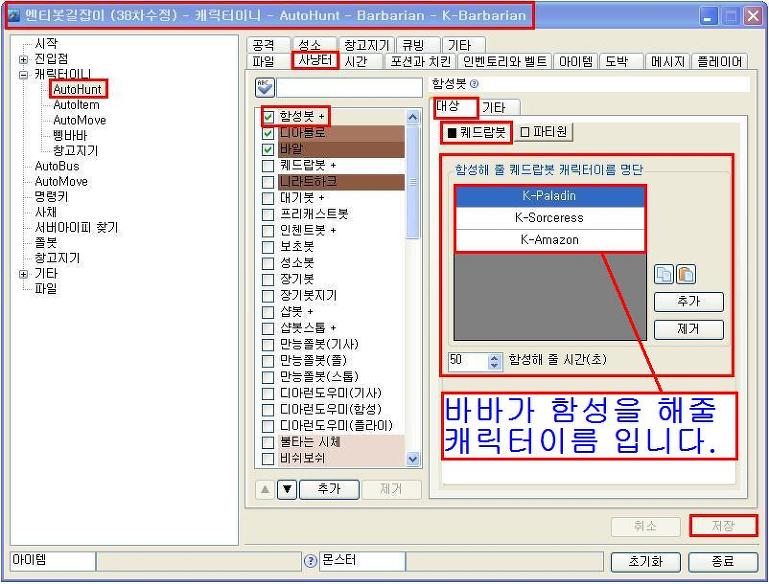Uncheck the 디아블로 checkbox
The height and width of the screenshot is (584, 769).
tap(268, 133)
